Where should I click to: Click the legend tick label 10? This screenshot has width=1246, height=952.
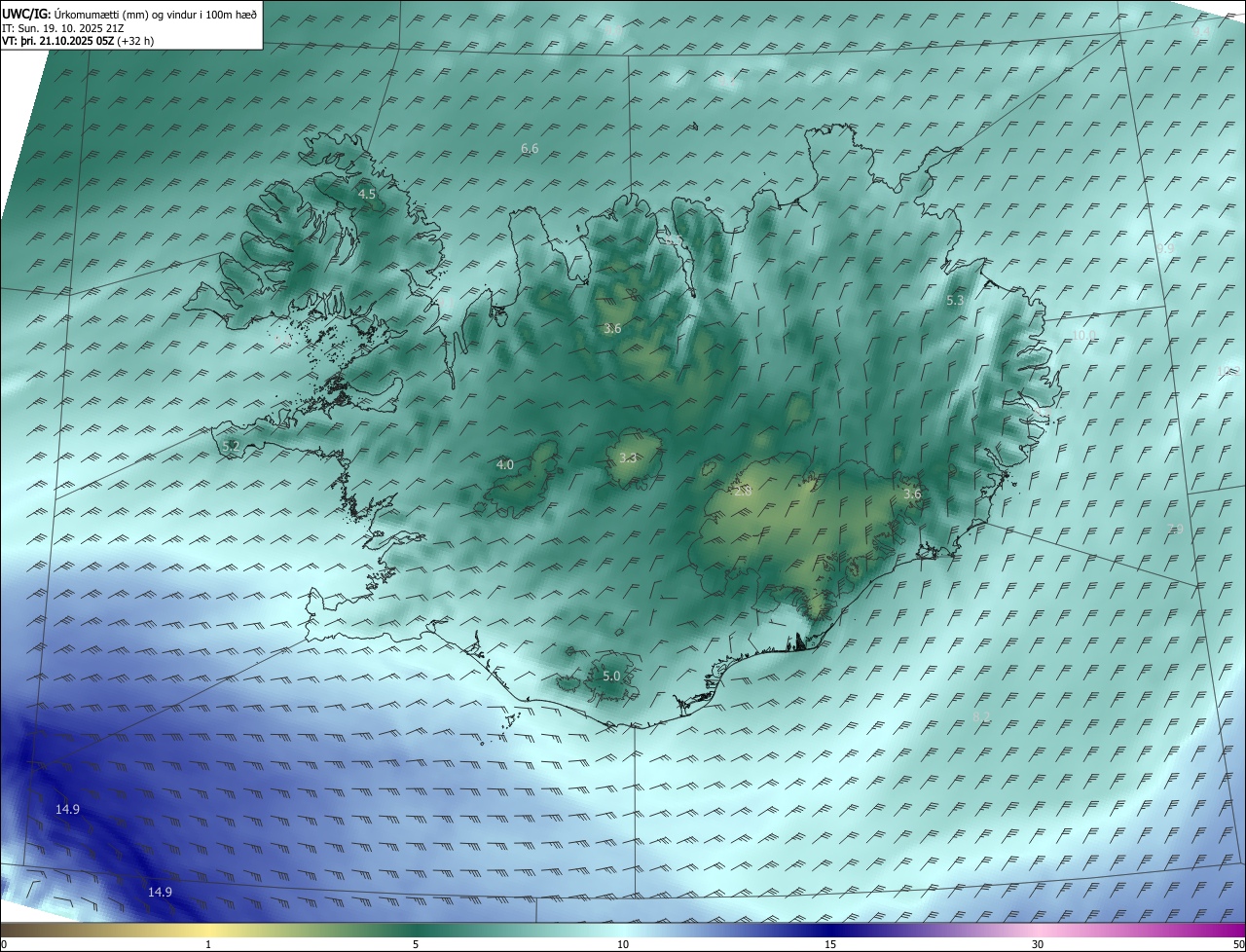tap(623, 945)
